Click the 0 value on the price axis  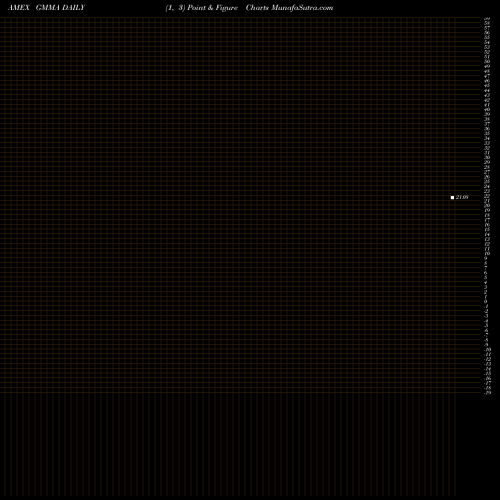(x=486, y=301)
